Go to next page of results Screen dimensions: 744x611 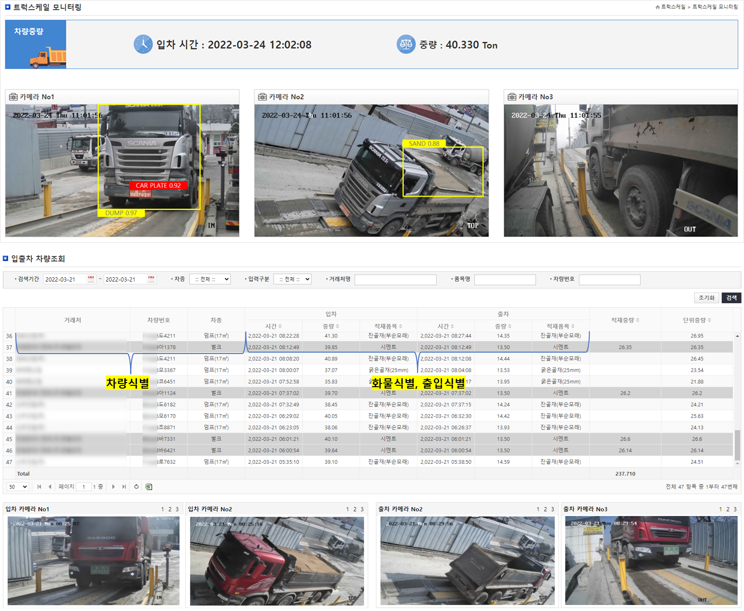pyautogui.click(x=113, y=486)
